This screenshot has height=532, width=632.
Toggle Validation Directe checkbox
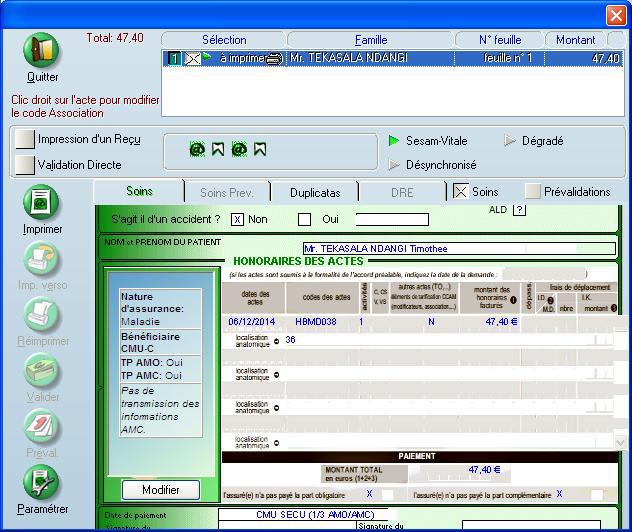click(x=24, y=165)
